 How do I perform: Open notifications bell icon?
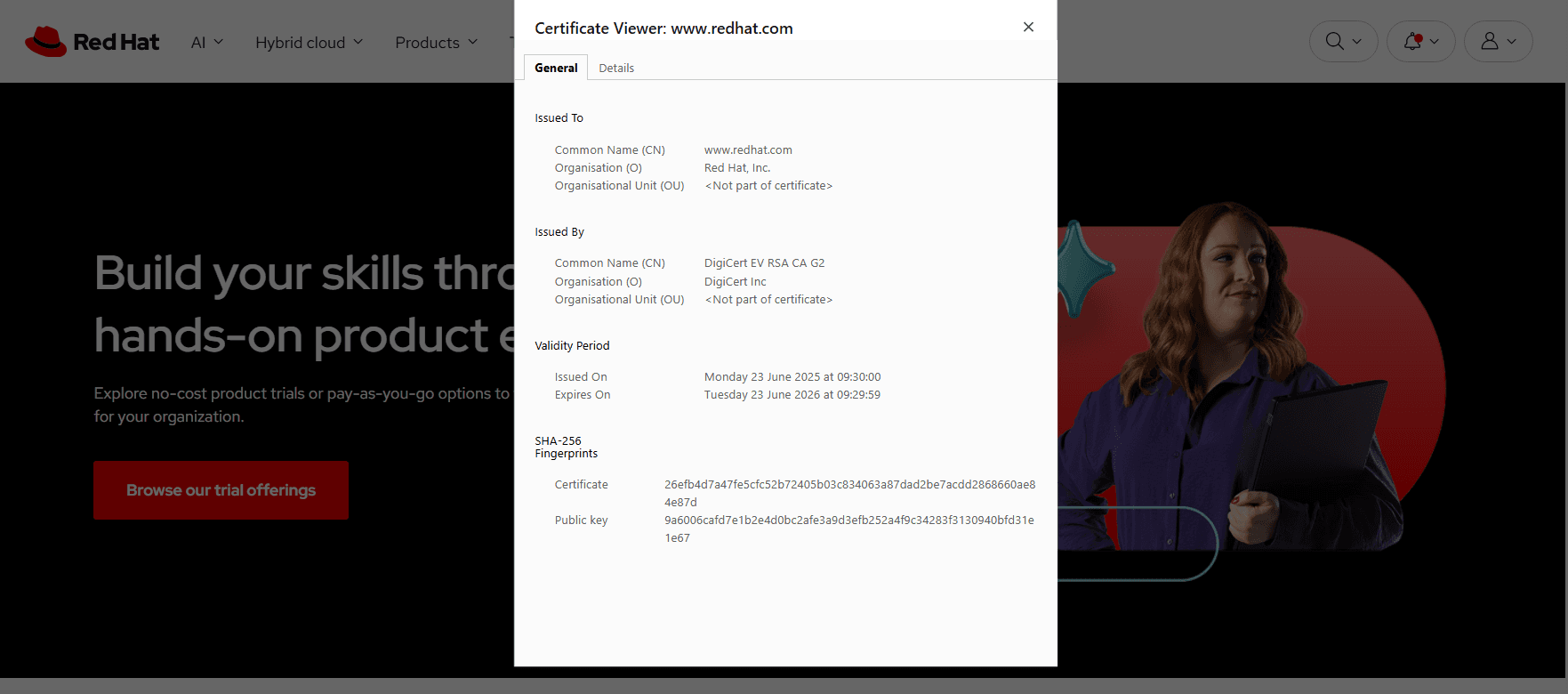coord(1412,41)
